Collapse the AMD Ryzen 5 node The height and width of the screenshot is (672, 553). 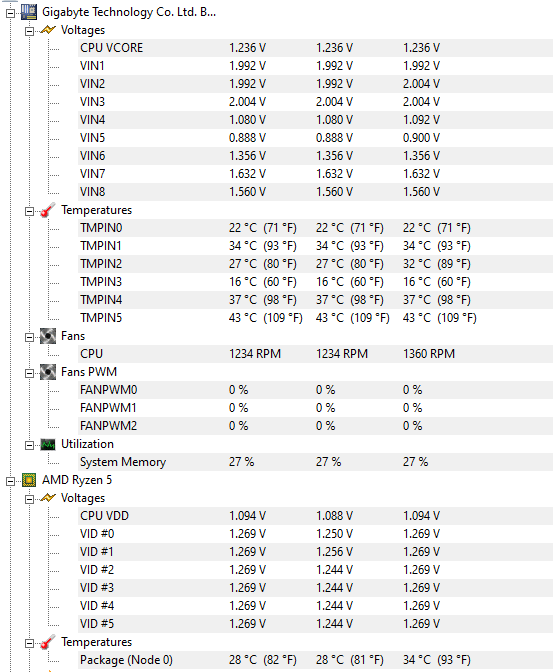10,481
